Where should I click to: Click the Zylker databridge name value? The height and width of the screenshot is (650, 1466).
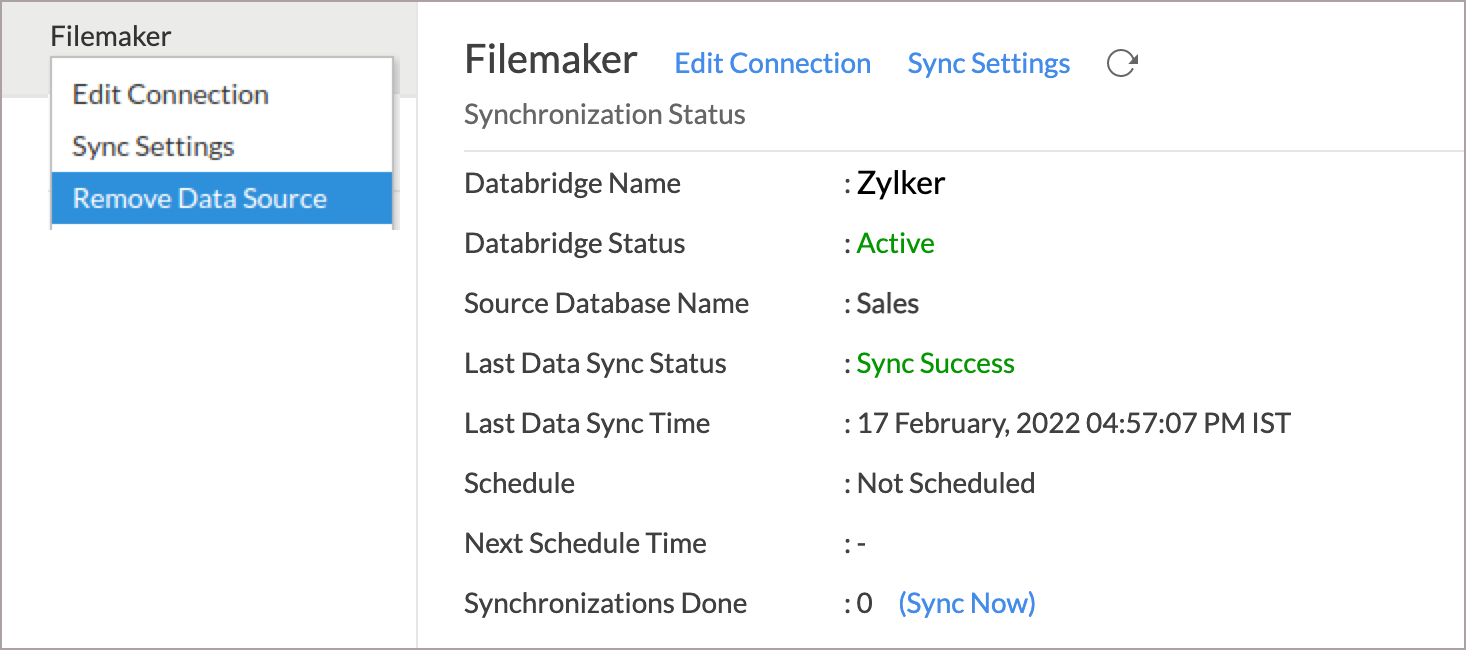(x=901, y=183)
